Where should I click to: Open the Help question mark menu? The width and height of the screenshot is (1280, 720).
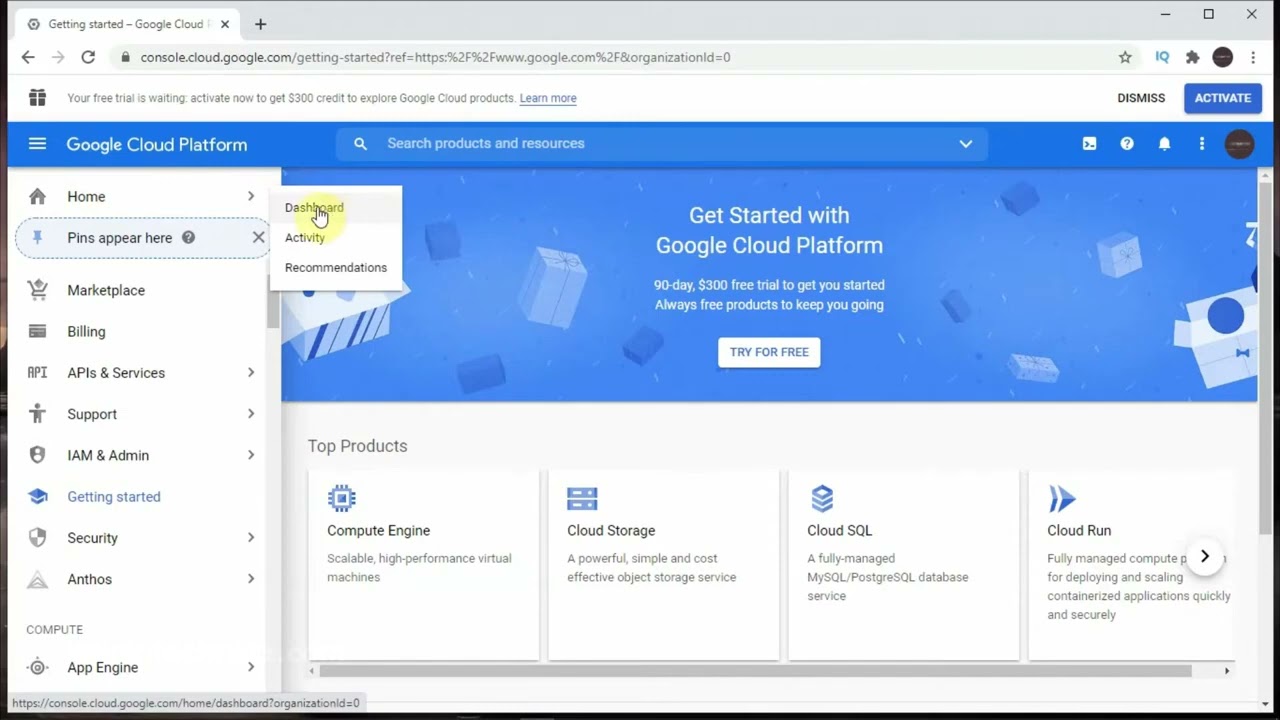1127,144
